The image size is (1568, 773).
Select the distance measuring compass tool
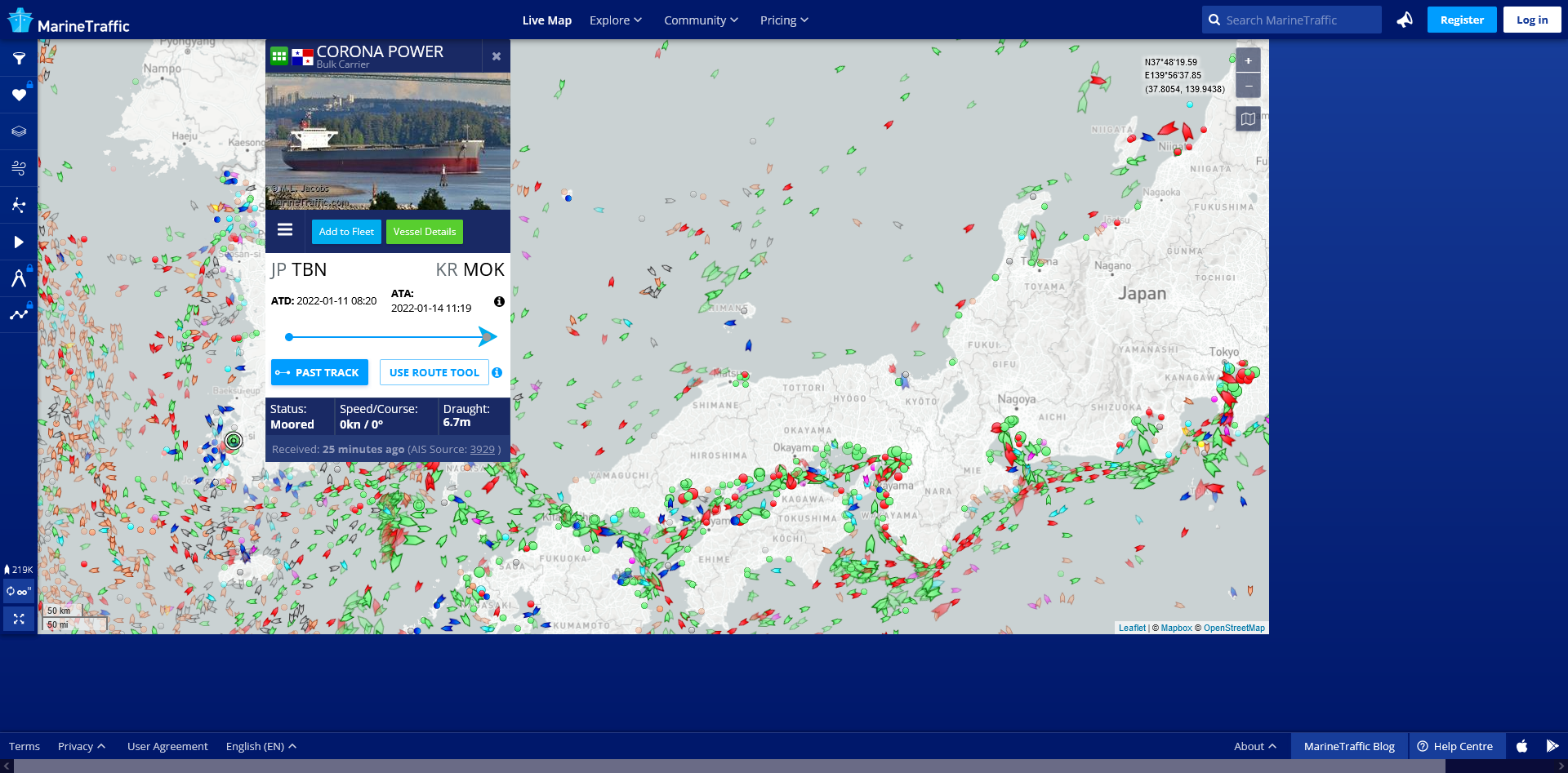[x=19, y=278]
